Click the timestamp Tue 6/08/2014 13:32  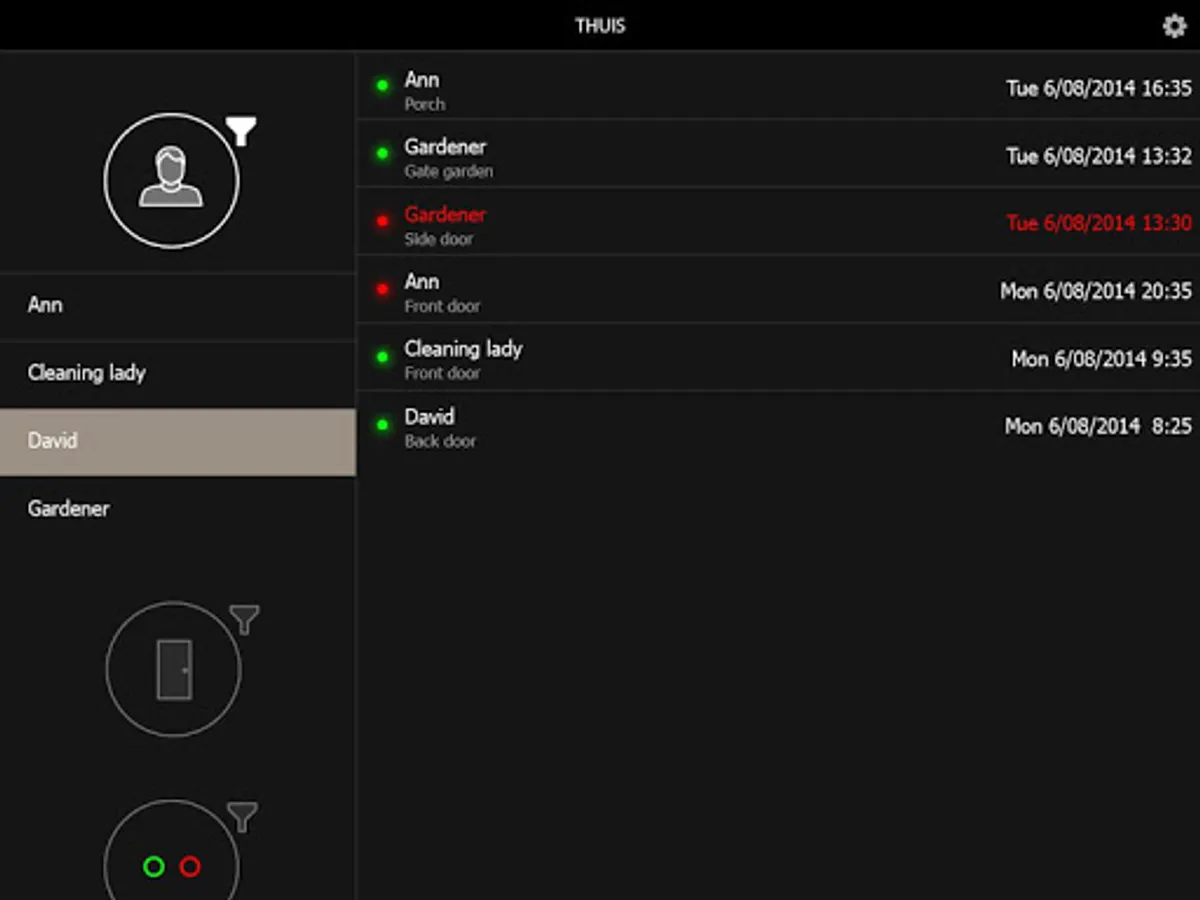(x=1099, y=156)
